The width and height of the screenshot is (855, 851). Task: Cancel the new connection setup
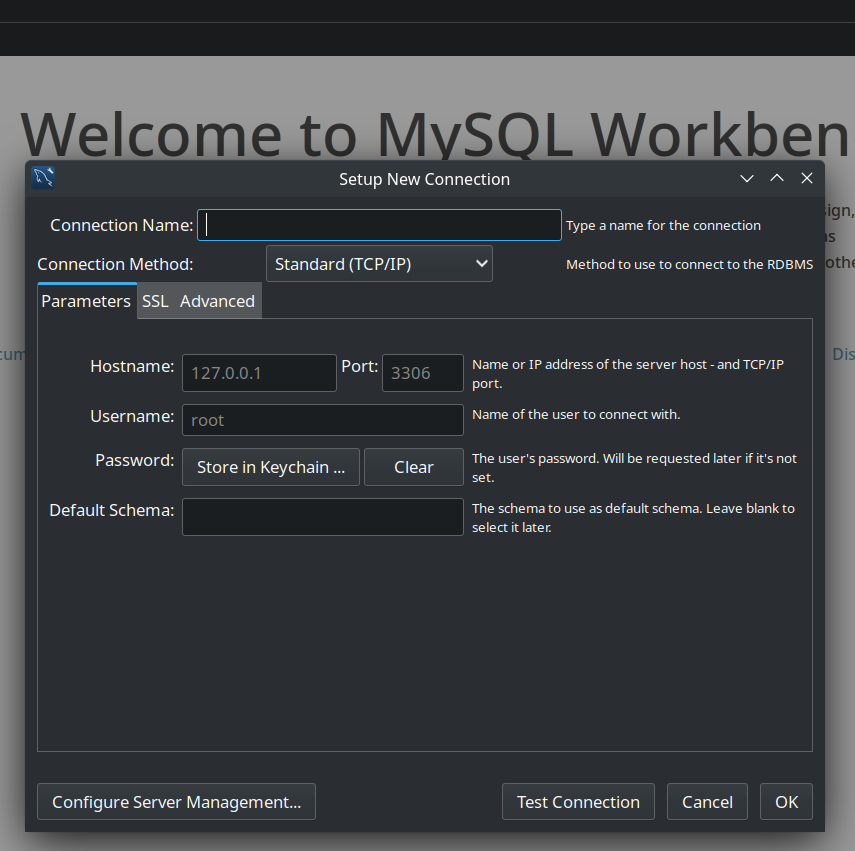point(707,802)
